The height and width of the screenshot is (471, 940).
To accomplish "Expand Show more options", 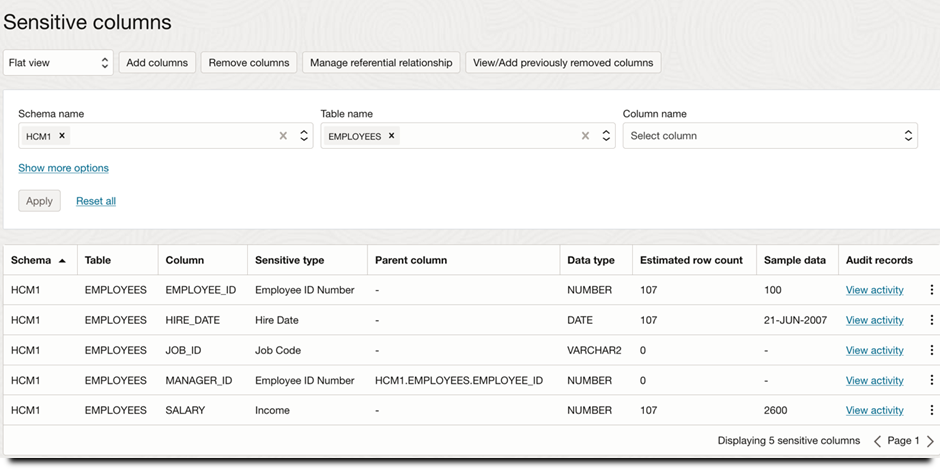I will click(64, 168).
